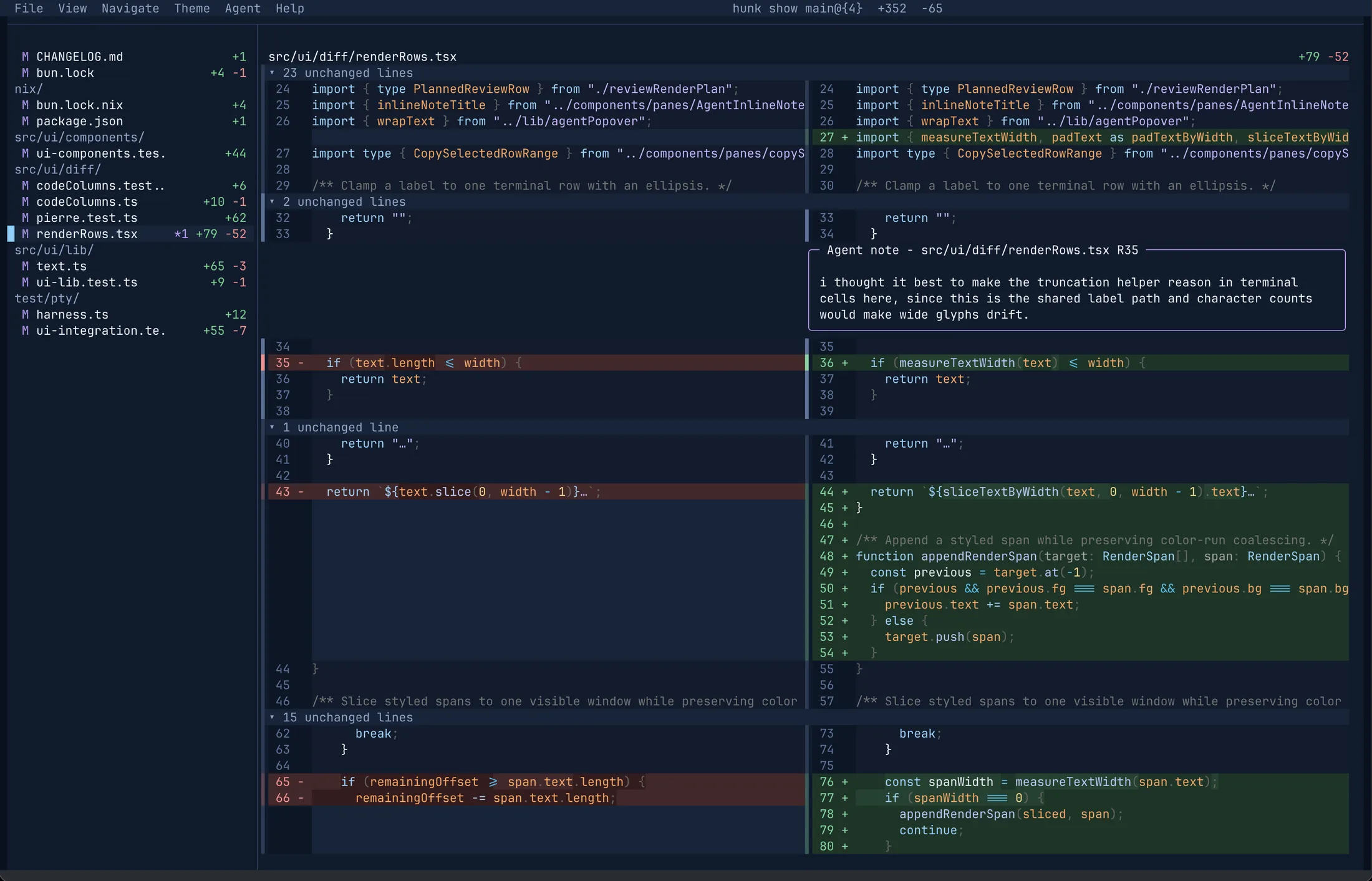The image size is (1372, 881).
Task: Click the src/ui/diff/ folder label
Action: 57,170
